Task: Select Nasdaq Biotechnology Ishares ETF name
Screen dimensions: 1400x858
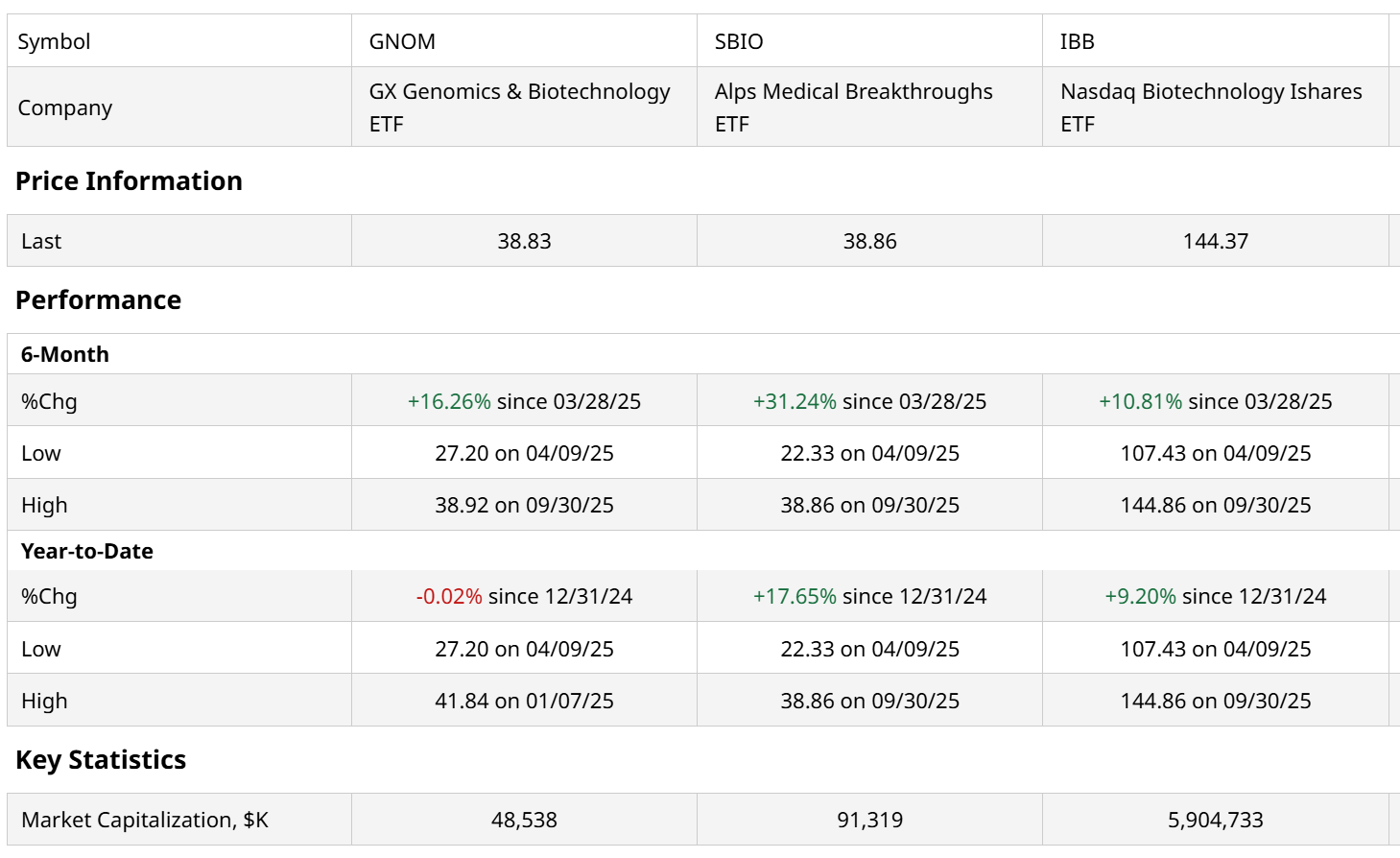Action: tap(1210, 107)
